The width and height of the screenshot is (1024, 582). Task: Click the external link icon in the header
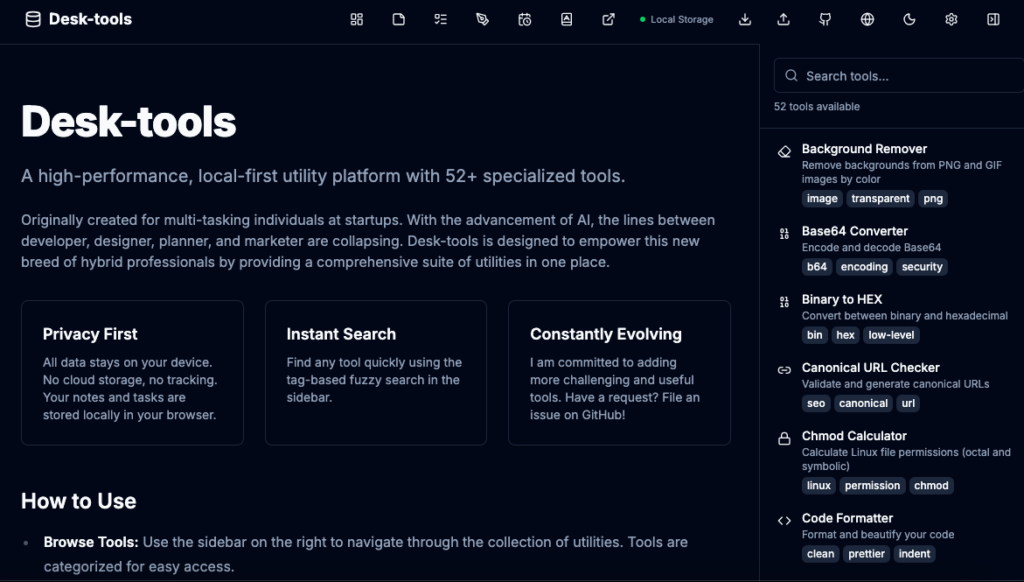point(609,19)
